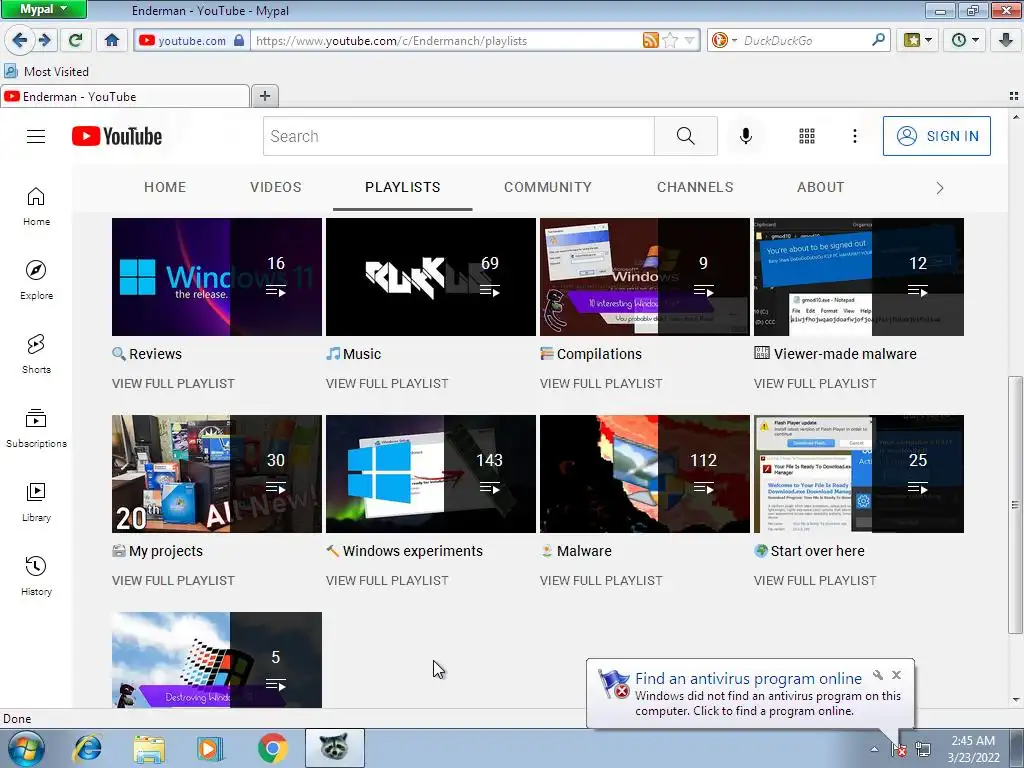This screenshot has height=768, width=1024.
Task: Open a new tab with the plus button
Action: [x=264, y=96]
